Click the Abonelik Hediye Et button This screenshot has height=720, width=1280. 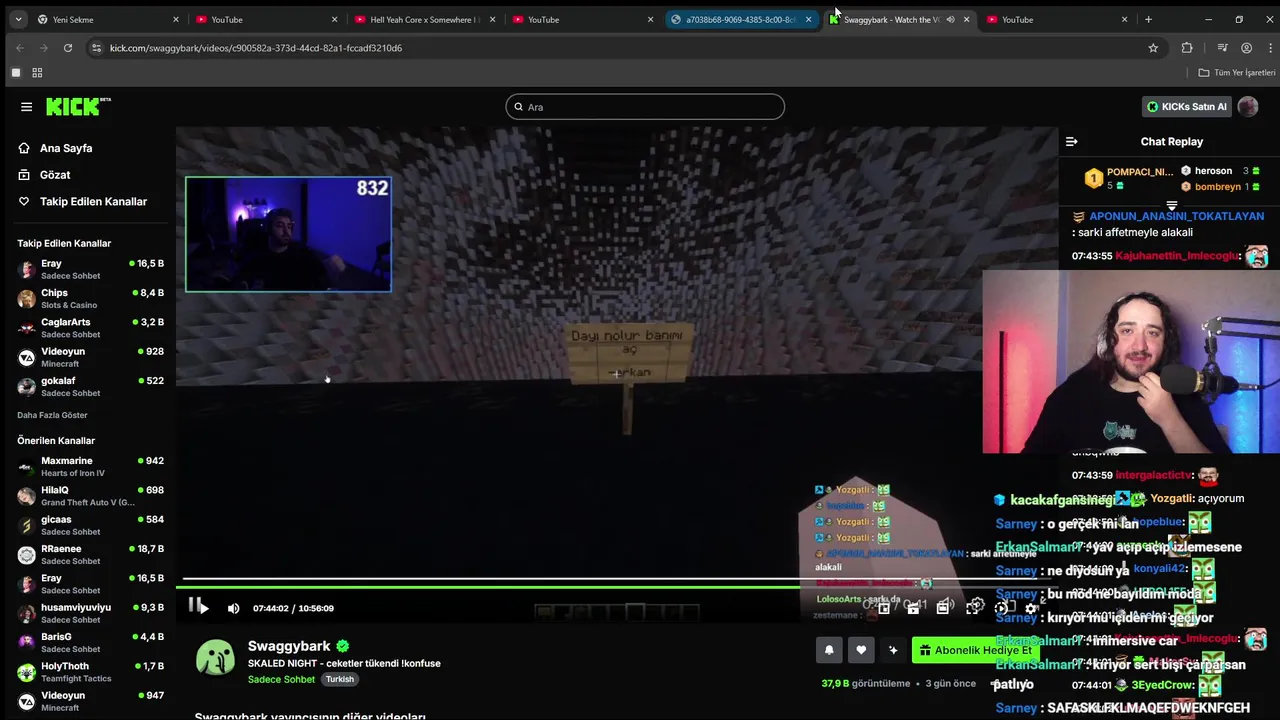coord(975,650)
